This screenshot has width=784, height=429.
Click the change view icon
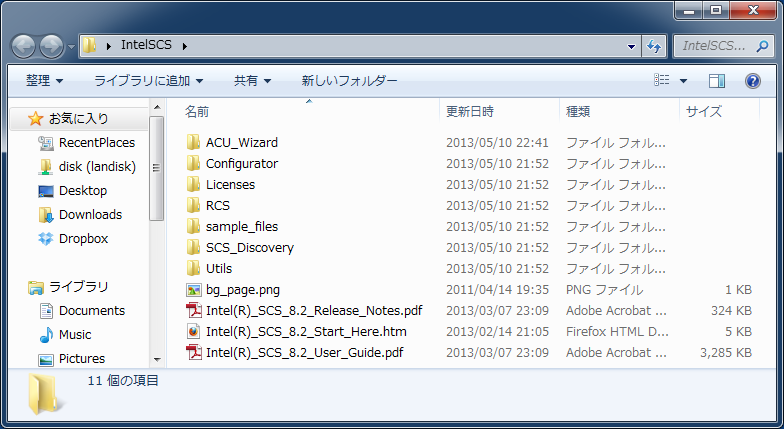click(x=662, y=80)
